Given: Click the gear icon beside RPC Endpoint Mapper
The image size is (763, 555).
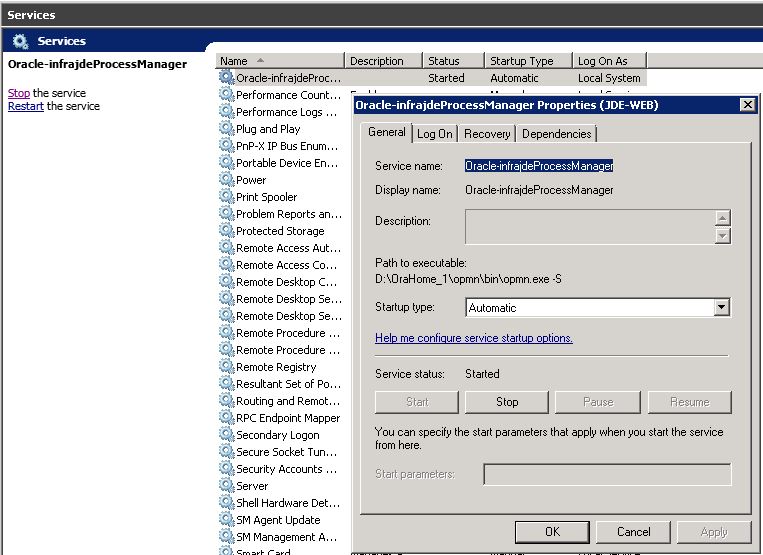Looking at the screenshot, I should coord(226,417).
